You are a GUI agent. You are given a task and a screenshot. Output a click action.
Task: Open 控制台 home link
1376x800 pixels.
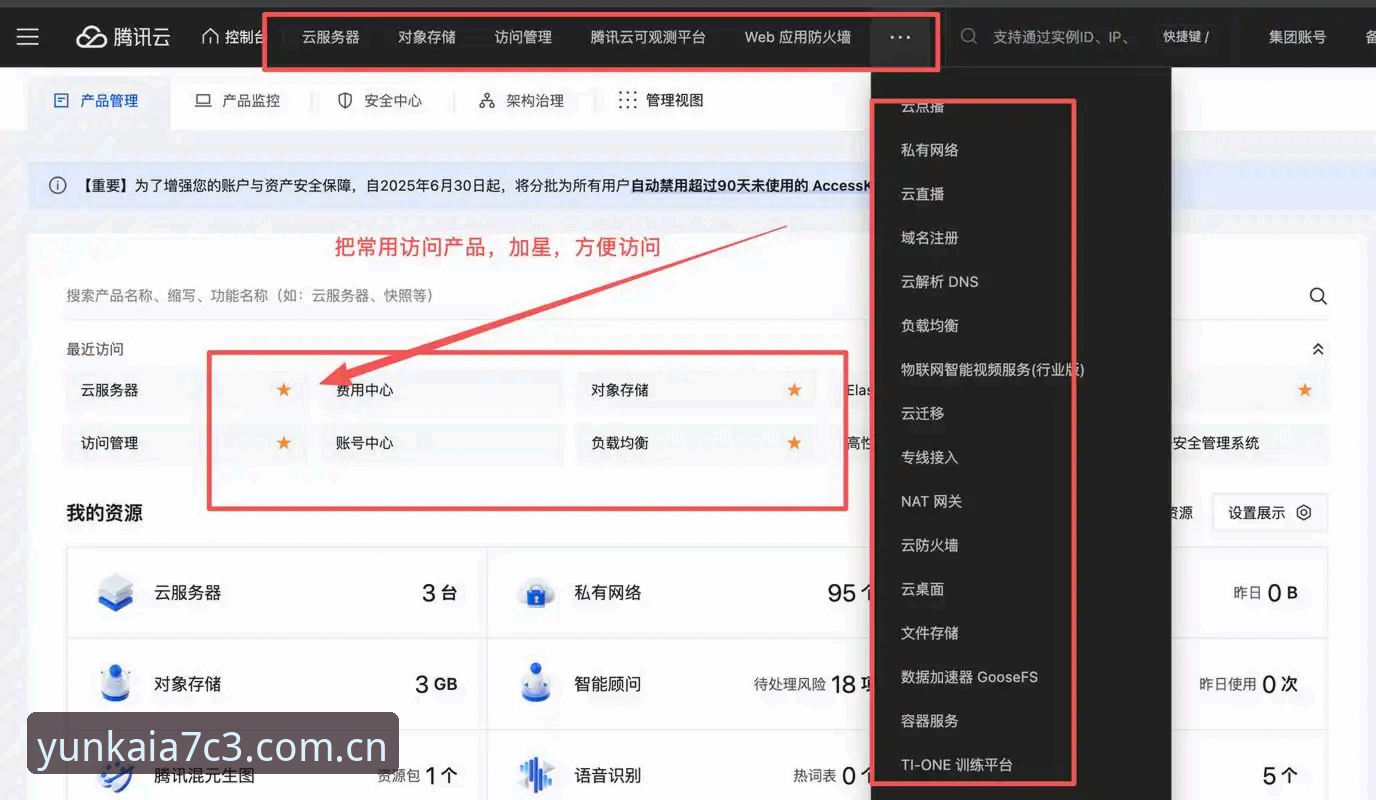coord(233,37)
